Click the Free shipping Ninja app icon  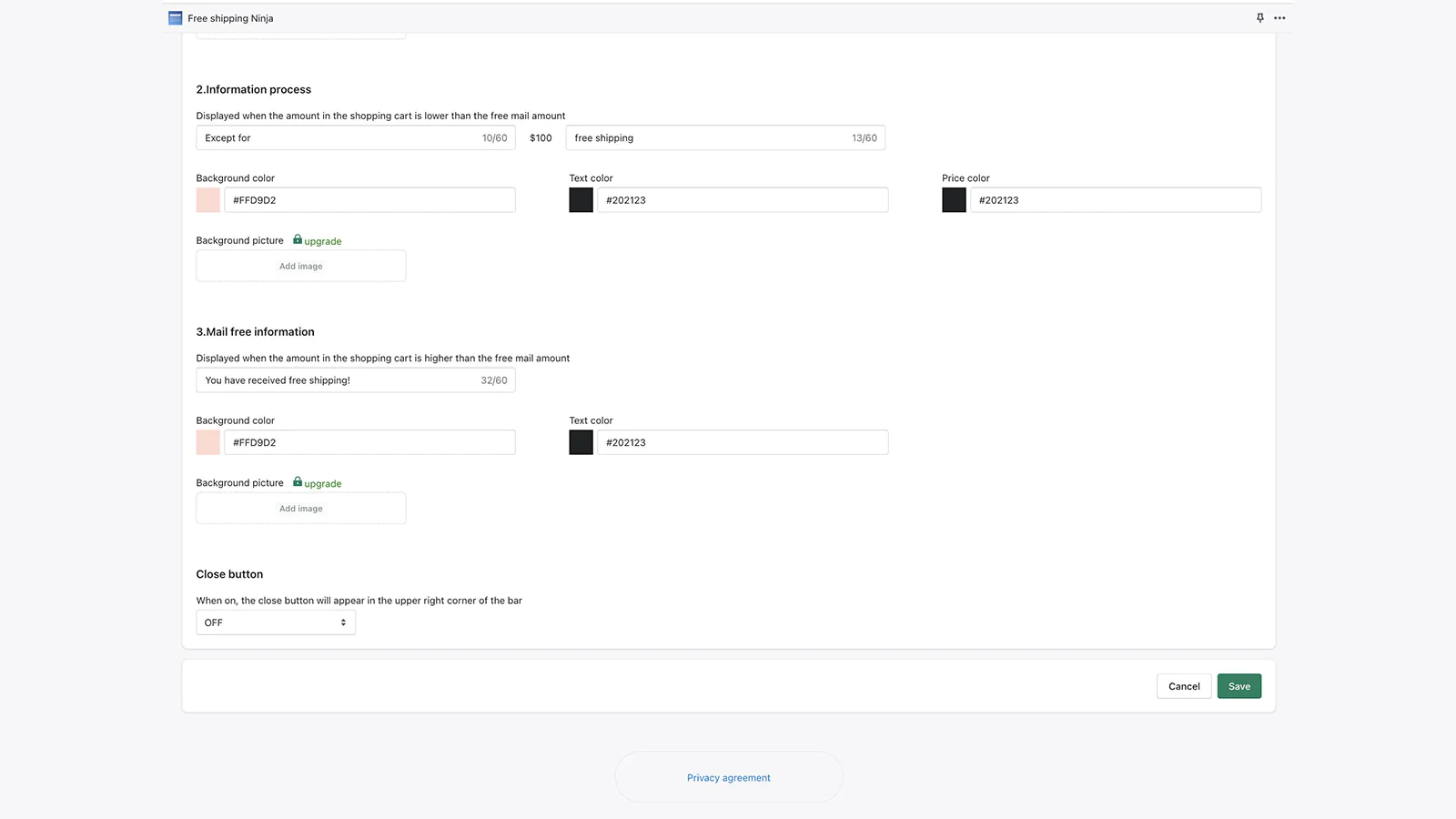coord(175,18)
